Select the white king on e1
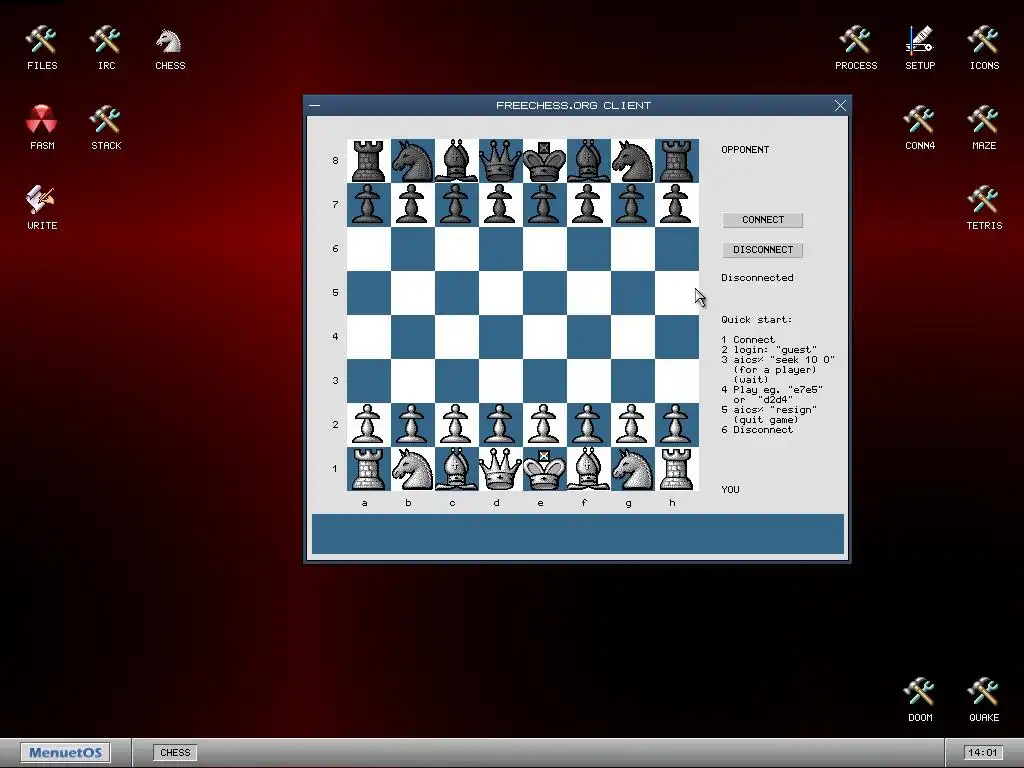This screenshot has width=1024, height=768. [x=544, y=469]
